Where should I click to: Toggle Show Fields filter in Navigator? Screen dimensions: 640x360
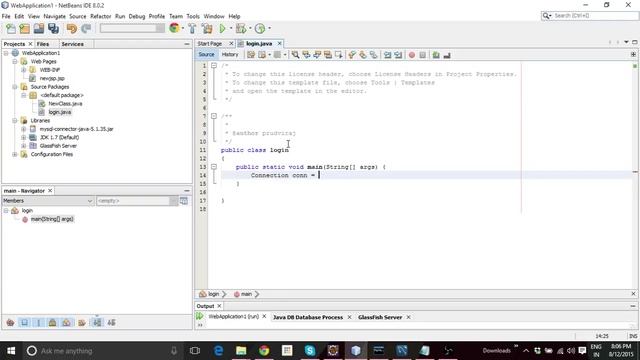(x=24, y=322)
